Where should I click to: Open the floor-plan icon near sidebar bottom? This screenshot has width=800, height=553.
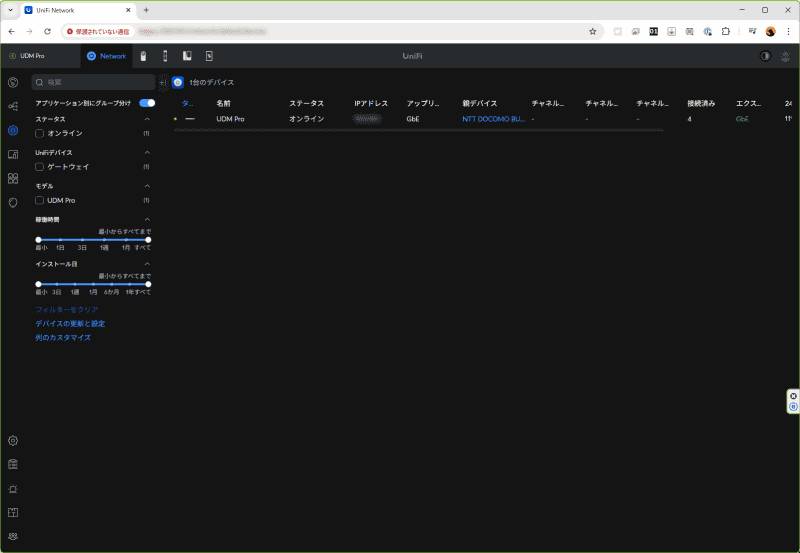(x=13, y=513)
